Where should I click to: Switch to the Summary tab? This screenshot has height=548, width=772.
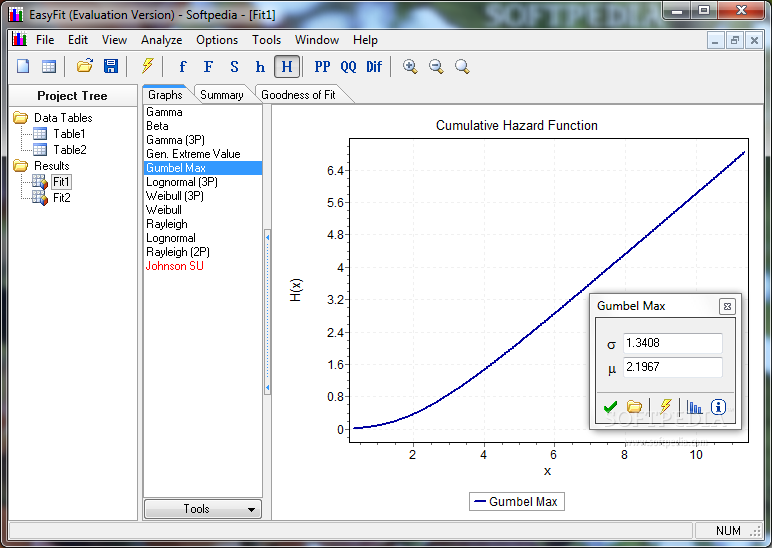[x=222, y=95]
